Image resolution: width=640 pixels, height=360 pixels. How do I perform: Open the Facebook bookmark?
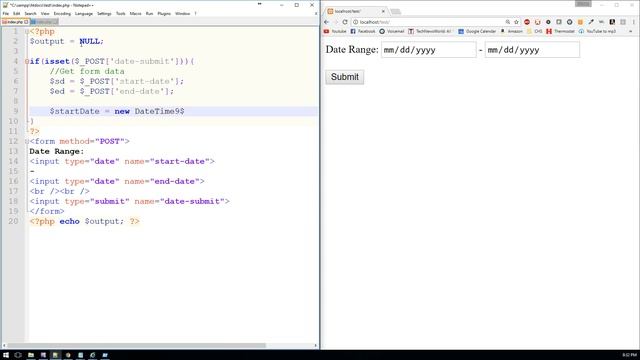[363, 31]
